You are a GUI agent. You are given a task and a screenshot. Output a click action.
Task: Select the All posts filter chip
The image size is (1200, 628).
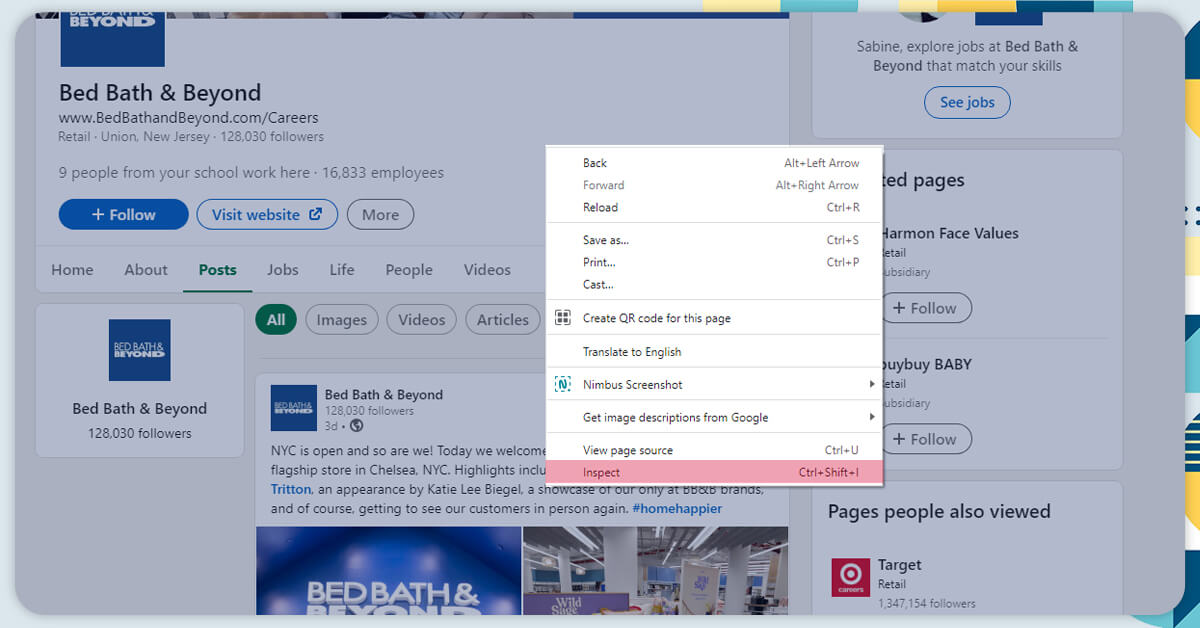coord(276,320)
